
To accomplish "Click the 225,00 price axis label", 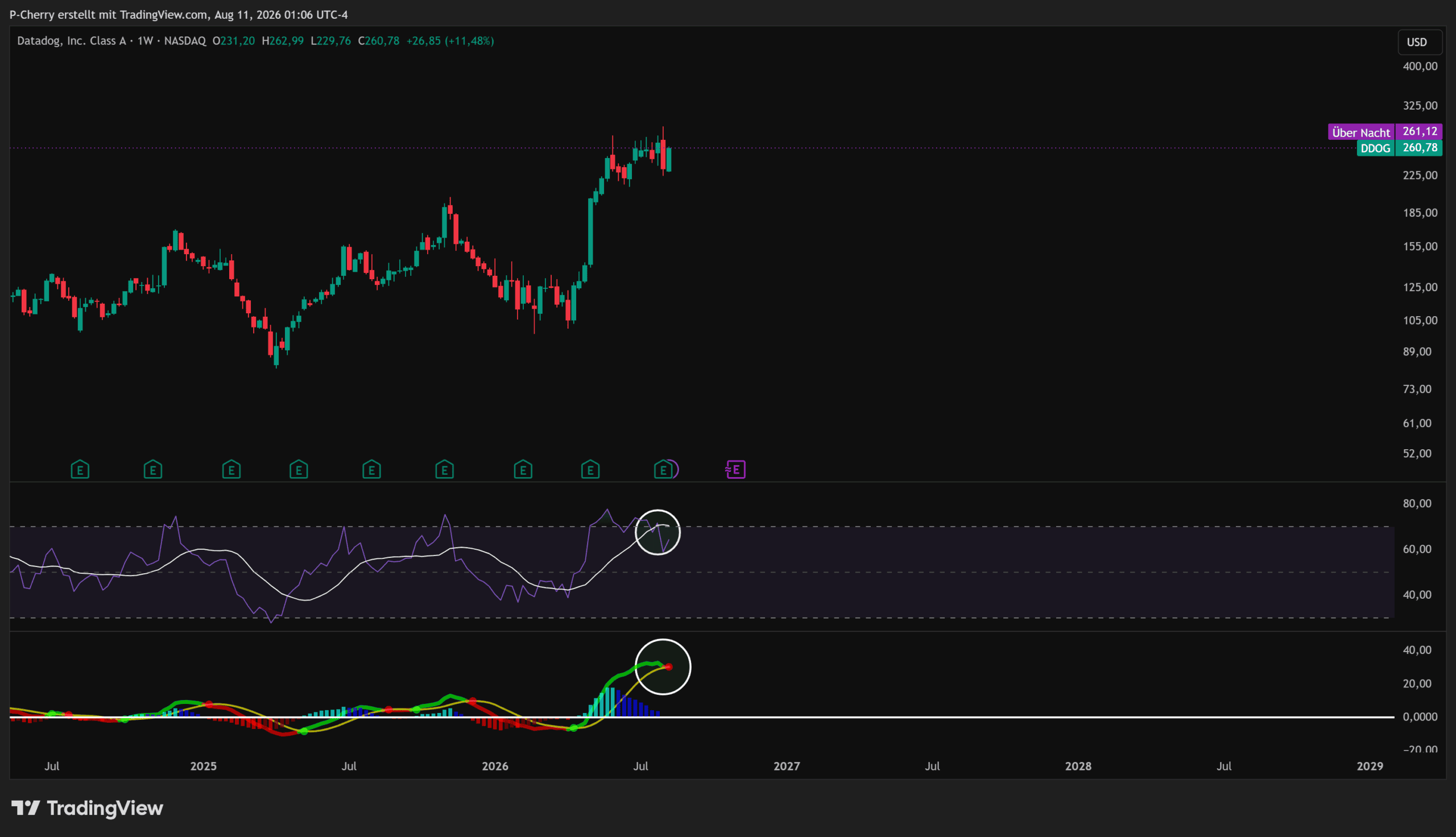I will 1420,175.
